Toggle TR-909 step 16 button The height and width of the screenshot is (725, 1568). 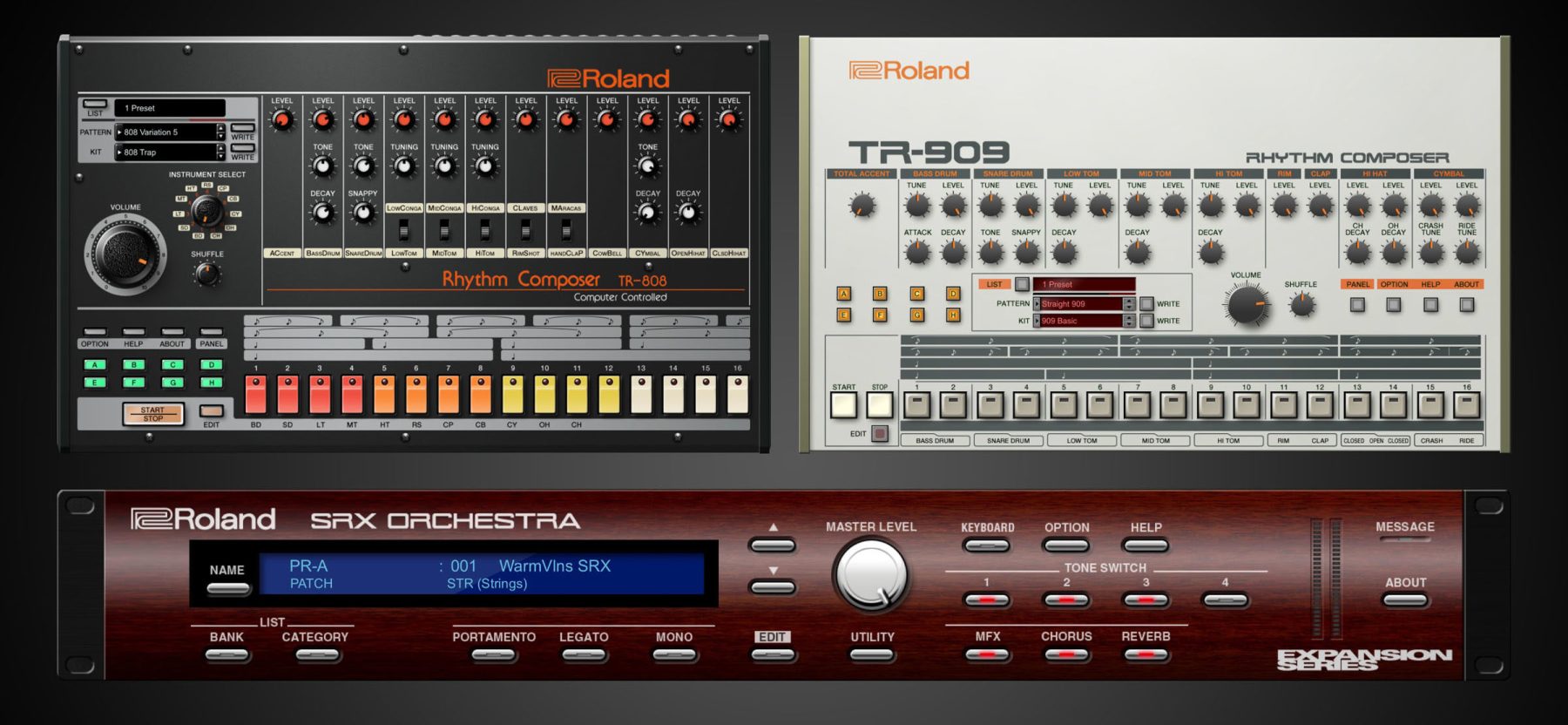click(x=1467, y=404)
